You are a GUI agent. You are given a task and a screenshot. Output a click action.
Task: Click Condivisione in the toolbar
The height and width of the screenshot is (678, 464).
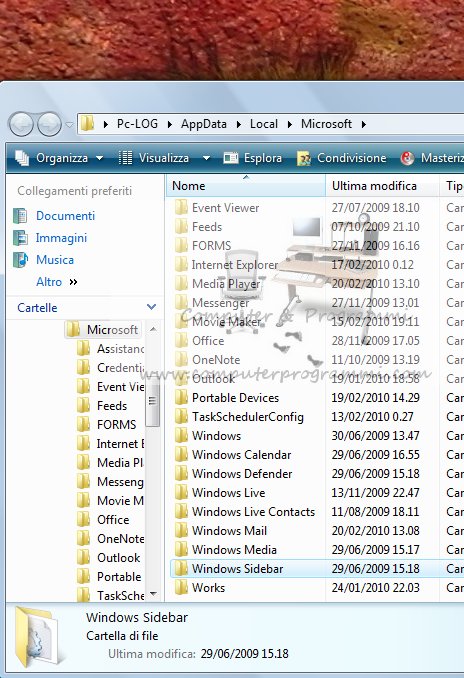(x=342, y=158)
